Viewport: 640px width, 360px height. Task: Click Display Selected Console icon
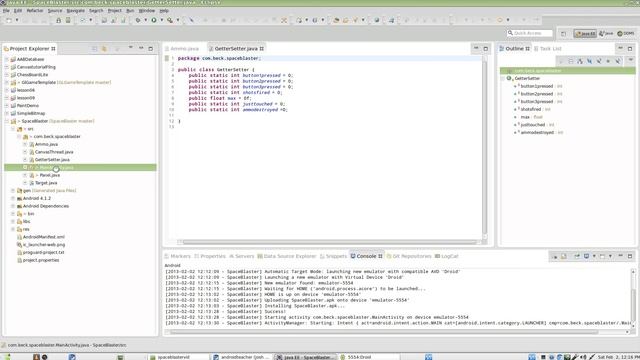point(587,256)
